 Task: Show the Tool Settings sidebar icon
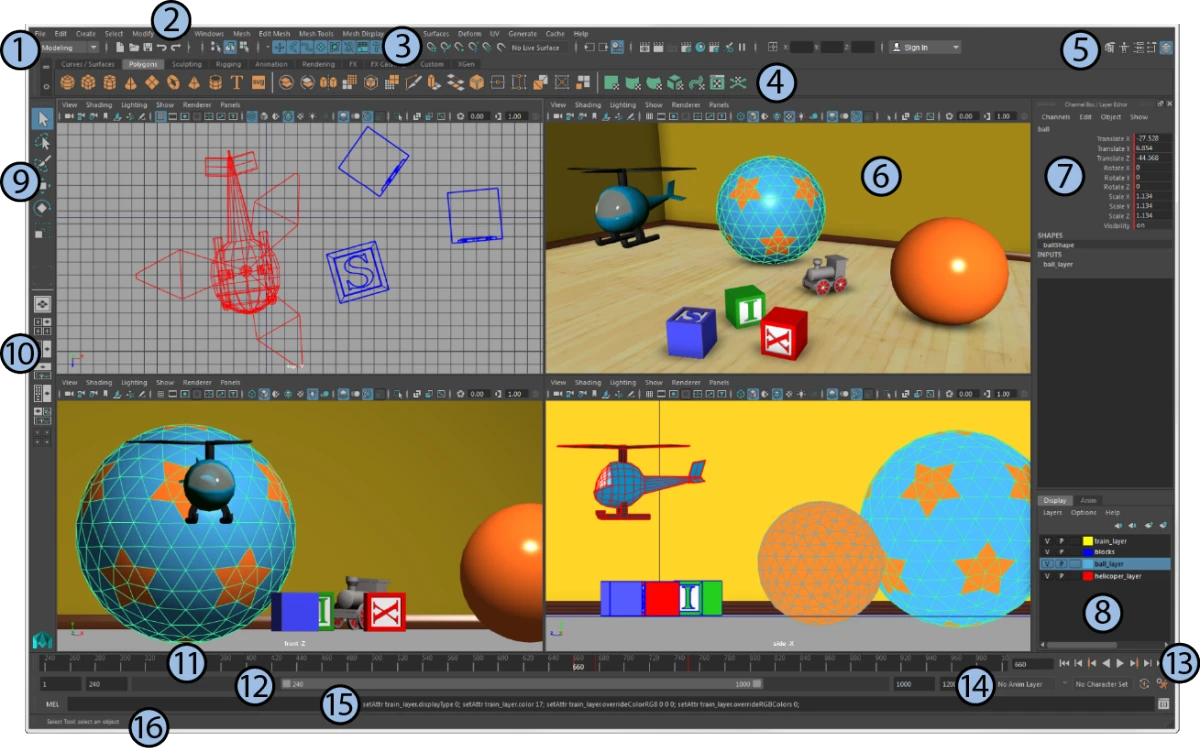coord(1152,47)
